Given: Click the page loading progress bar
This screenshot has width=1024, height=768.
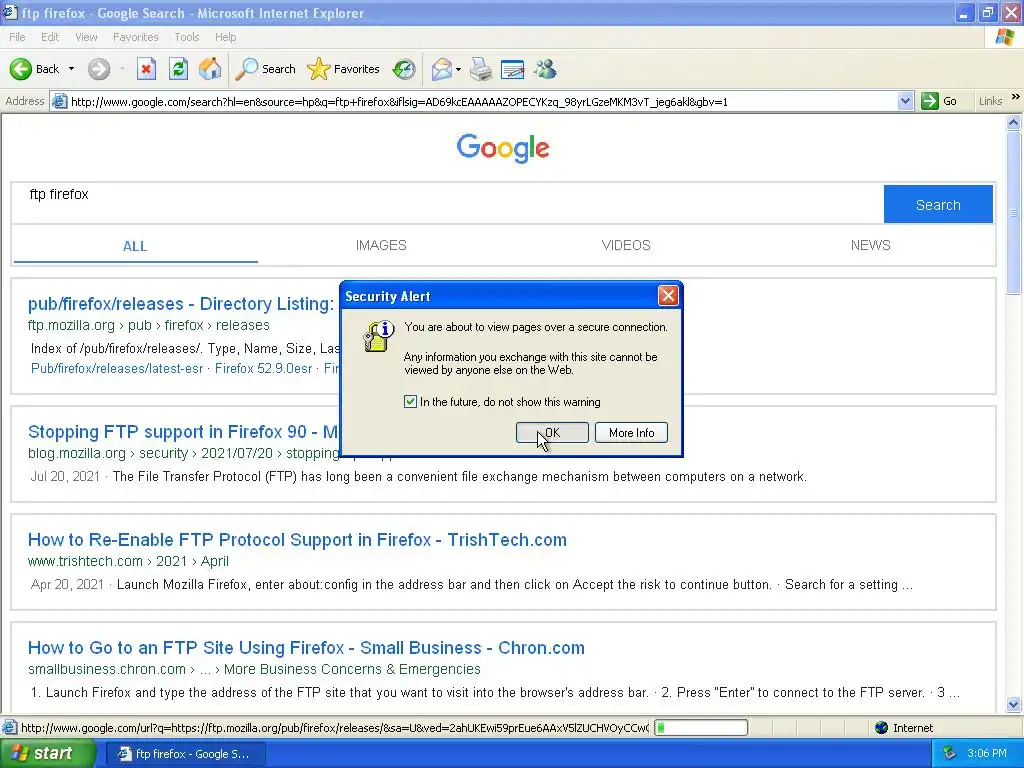Looking at the screenshot, I should pos(701,727).
